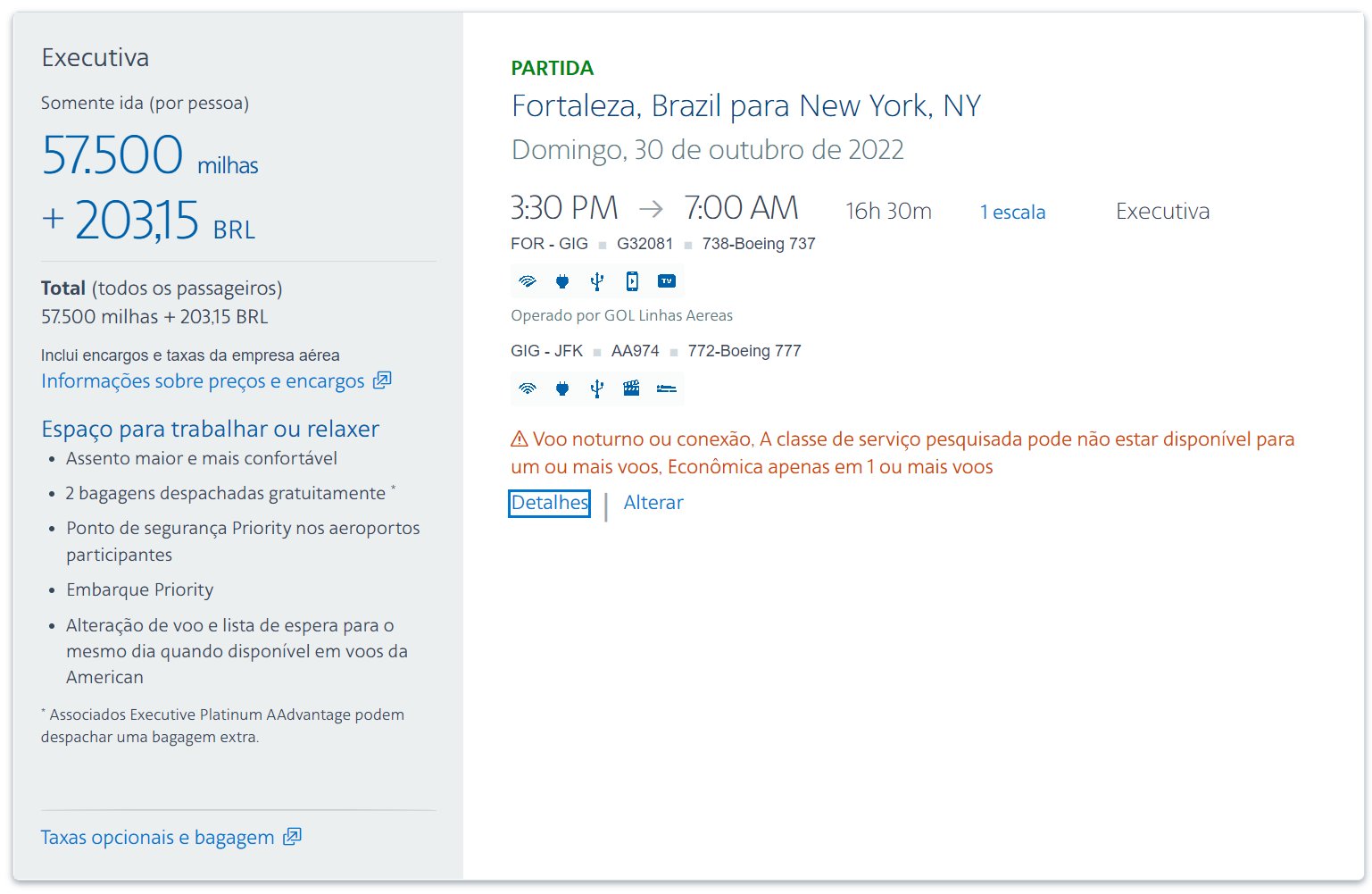Click power outlet icon for G32081 flight
This screenshot has height=894, width=1372.
pos(562,281)
